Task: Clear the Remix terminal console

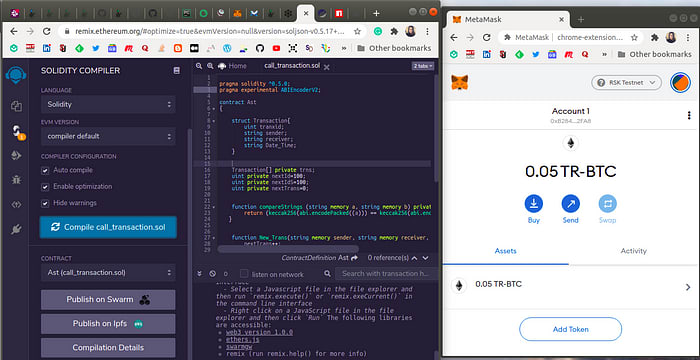Action: pos(212,274)
